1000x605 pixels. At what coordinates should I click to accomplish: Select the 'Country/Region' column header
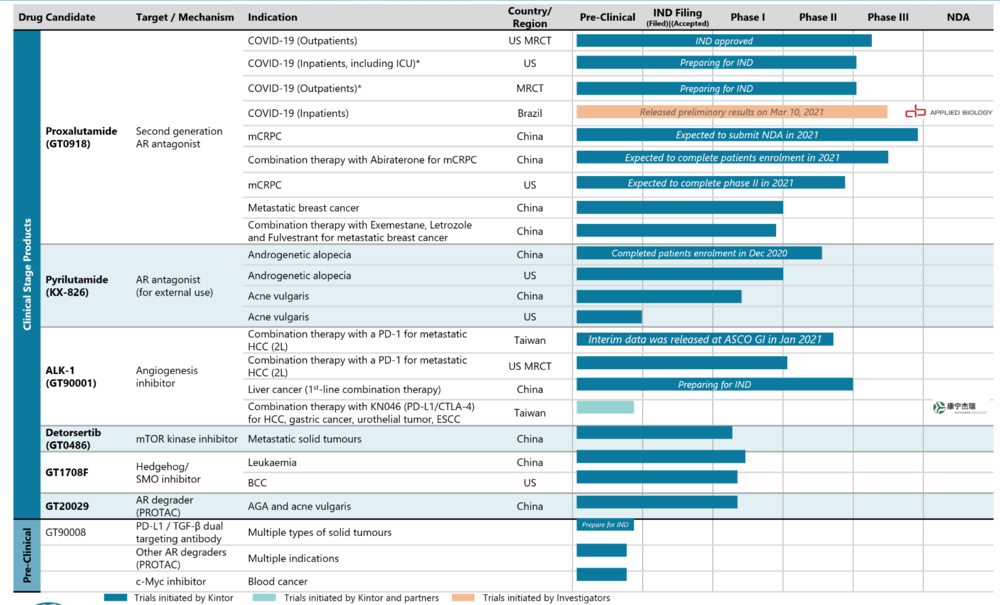pyautogui.click(x=528, y=17)
